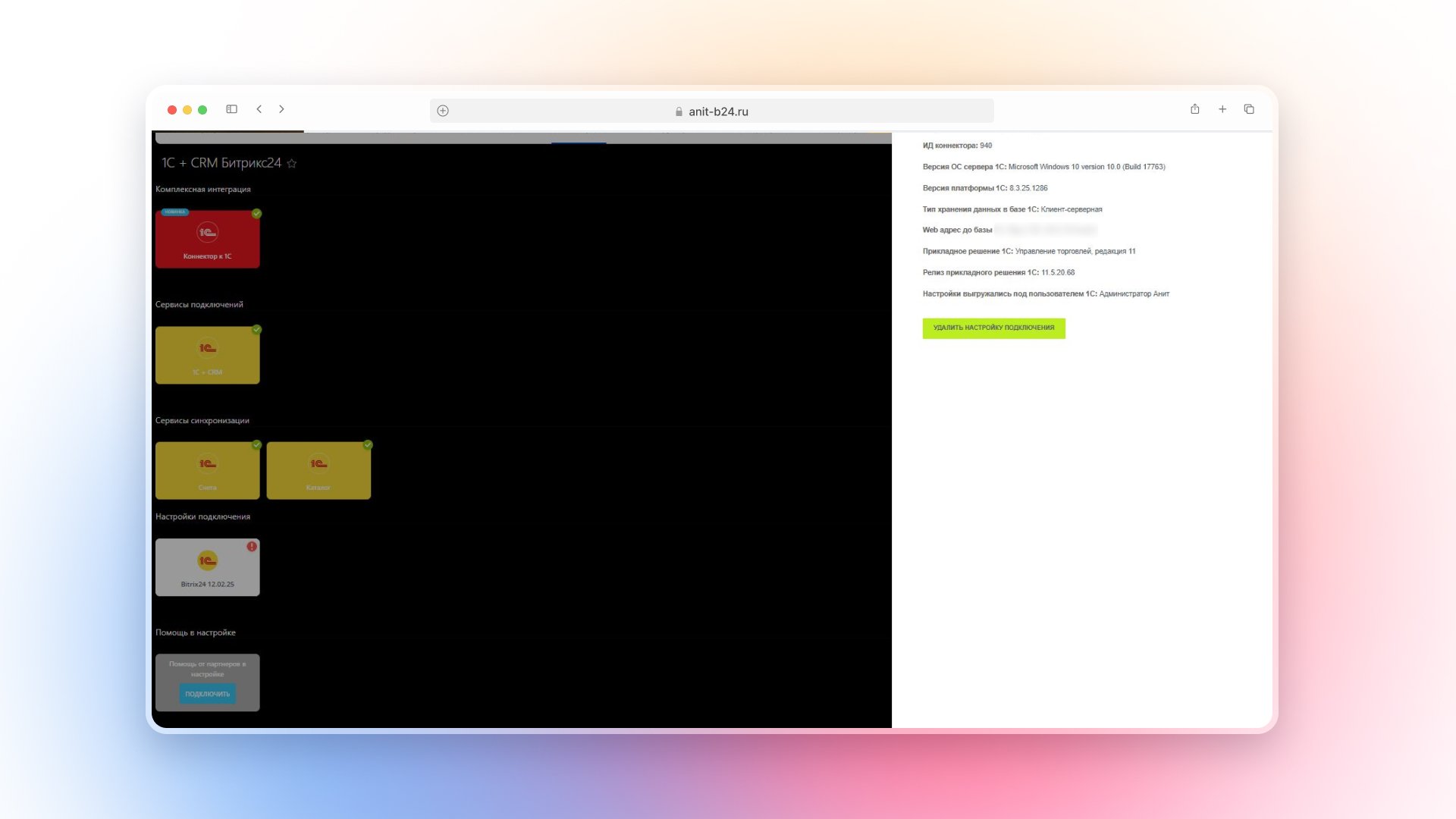Click green checkmark on Коннектор к 1С tile
Image resolution: width=1456 pixels, height=819 pixels.
(x=257, y=214)
